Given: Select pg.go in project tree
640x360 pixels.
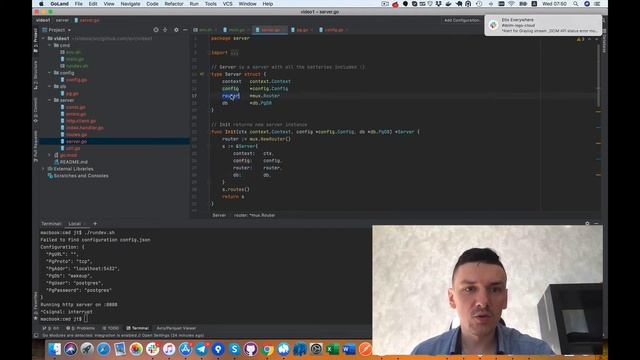Looking at the screenshot, I should click(72, 93).
